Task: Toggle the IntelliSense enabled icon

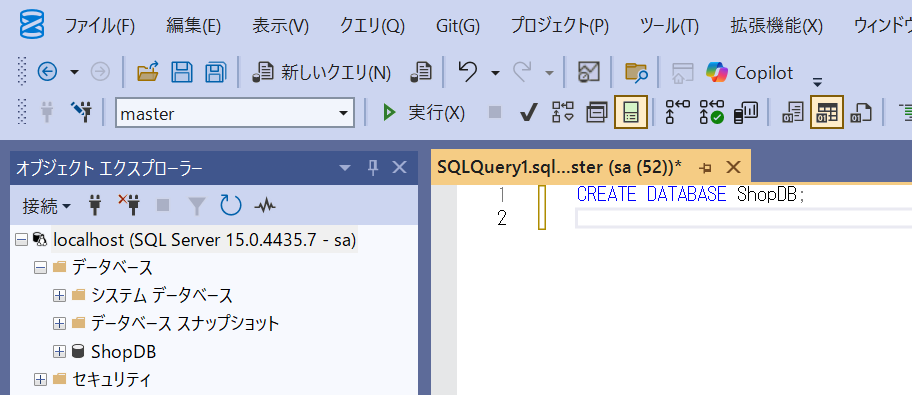Action: pos(630,112)
